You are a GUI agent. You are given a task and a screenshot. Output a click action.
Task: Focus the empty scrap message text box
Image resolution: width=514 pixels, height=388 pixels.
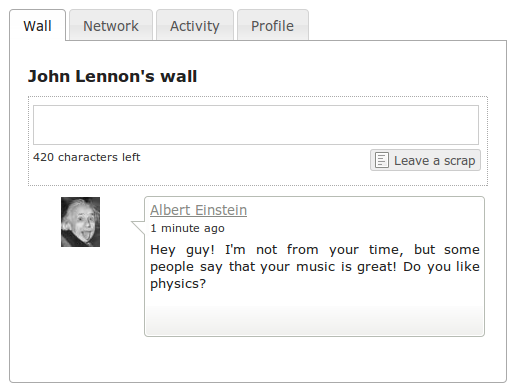256,125
